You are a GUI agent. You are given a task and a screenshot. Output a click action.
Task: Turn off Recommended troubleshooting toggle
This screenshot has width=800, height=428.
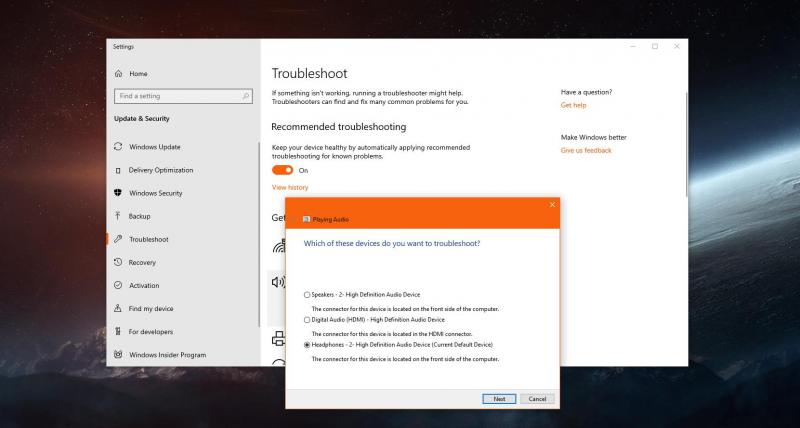(283, 170)
